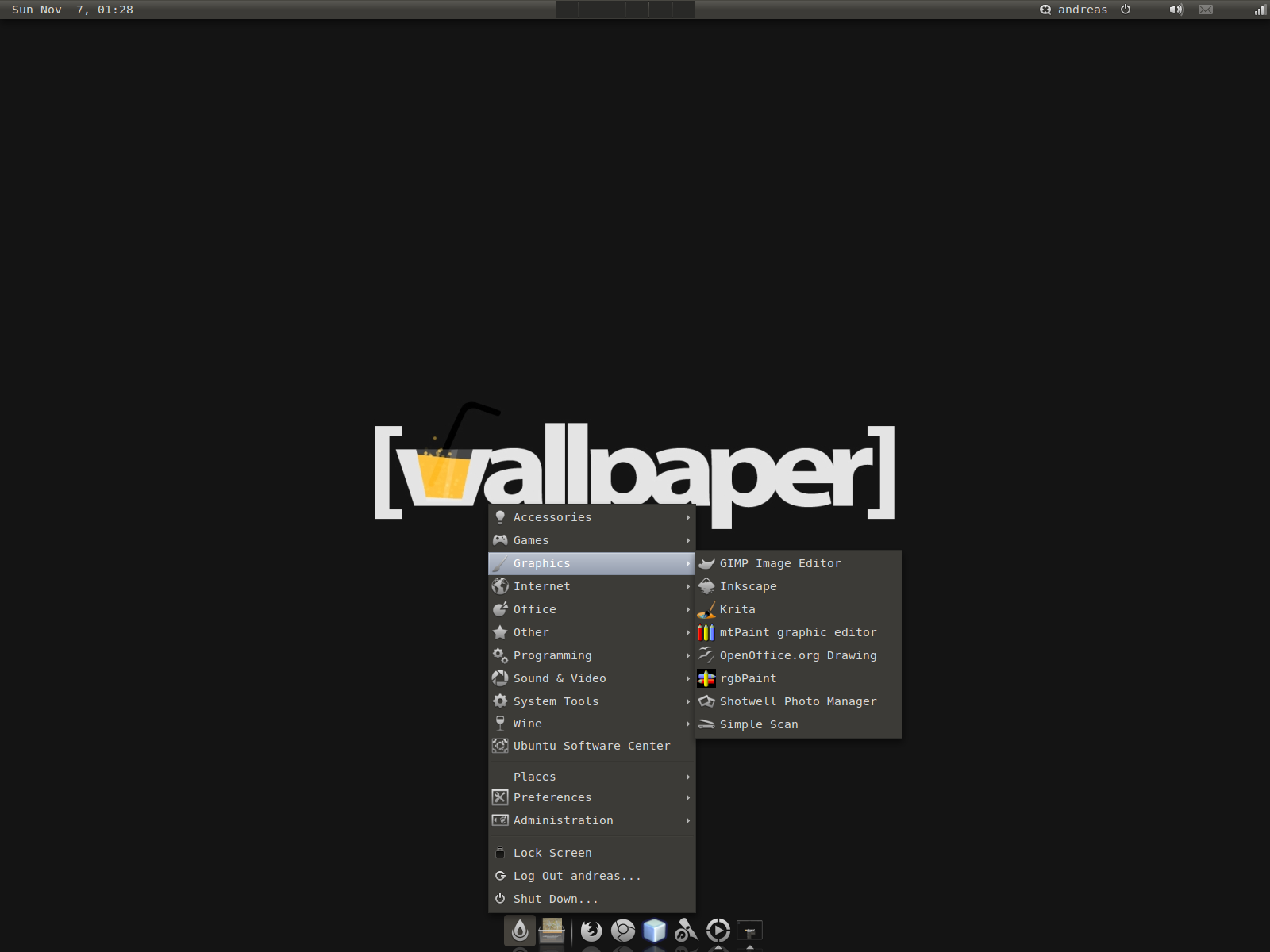Select the highlighted Graphics menu entry
This screenshot has width=1270, height=952.
click(592, 563)
